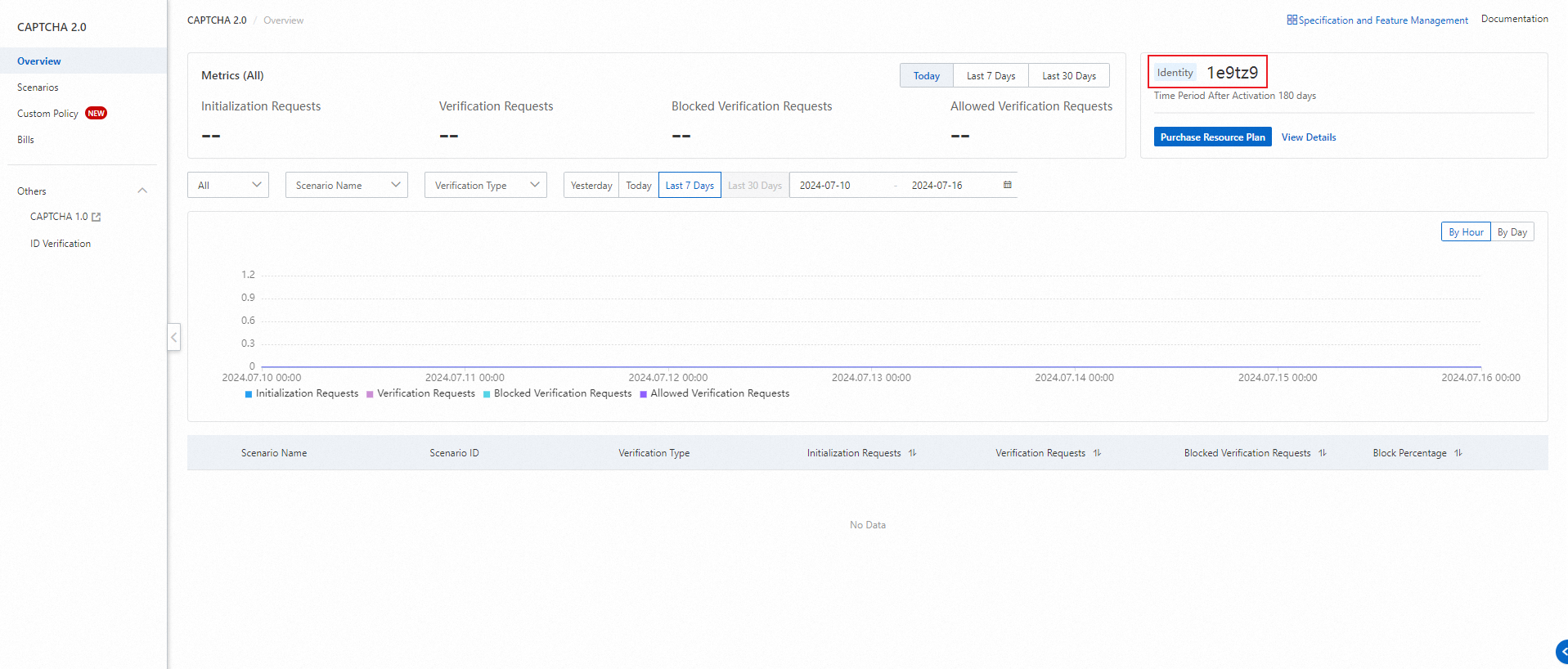The image size is (1568, 669).
Task: Open the Scenario Name dropdown
Action: [347, 186]
